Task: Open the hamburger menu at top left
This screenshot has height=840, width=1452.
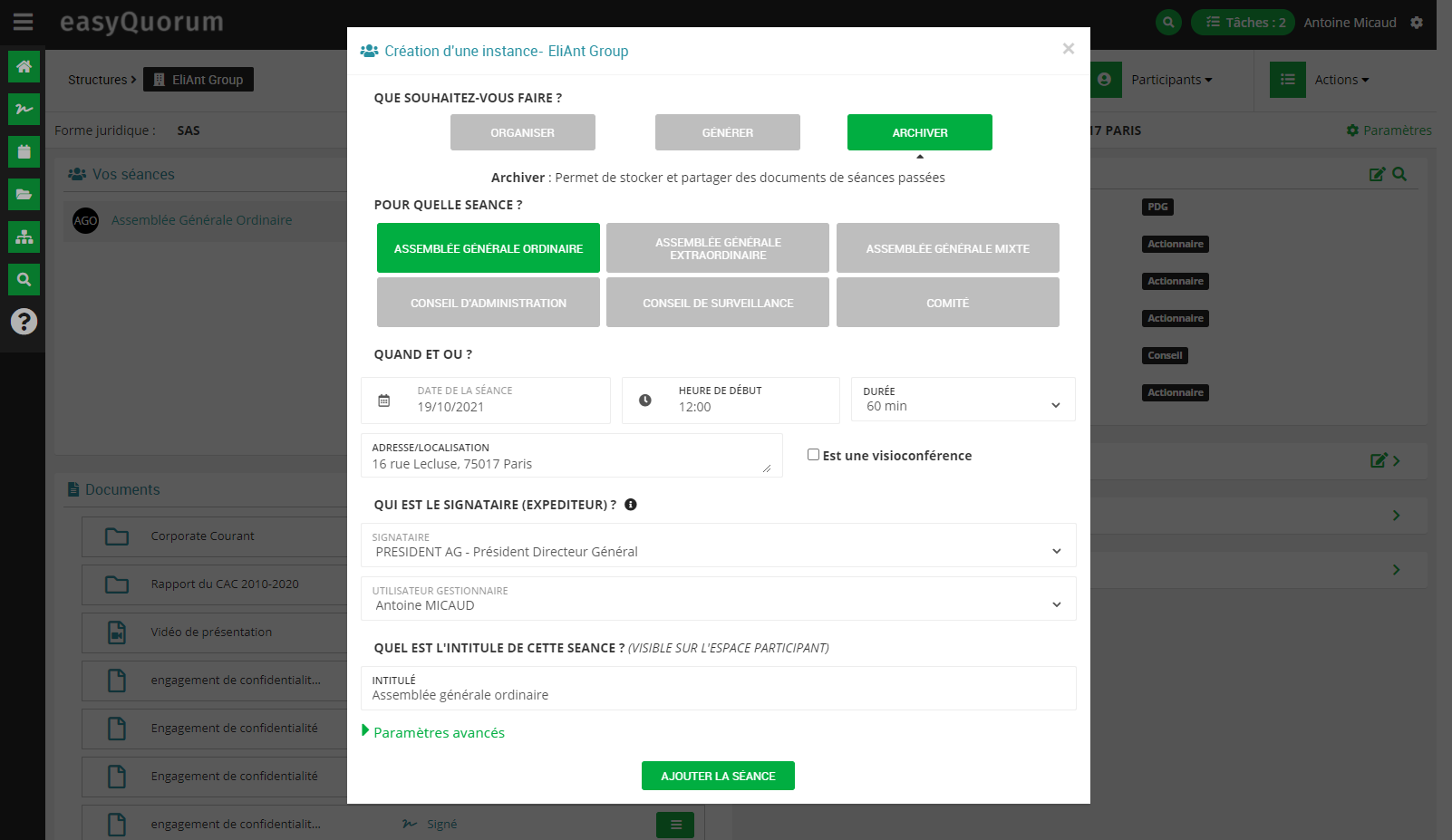Action: pyautogui.click(x=23, y=22)
